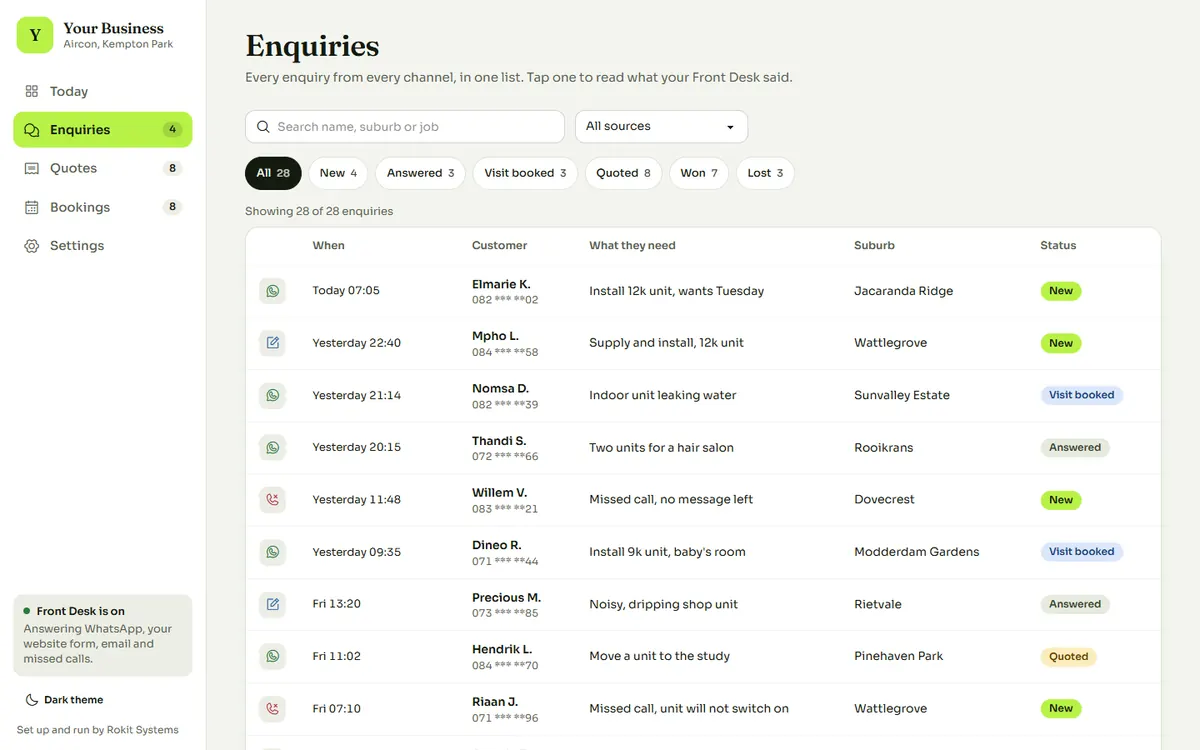1200x750 pixels.
Task: Click 'Noisy, dripping shop unit' text
Action: click(x=663, y=604)
